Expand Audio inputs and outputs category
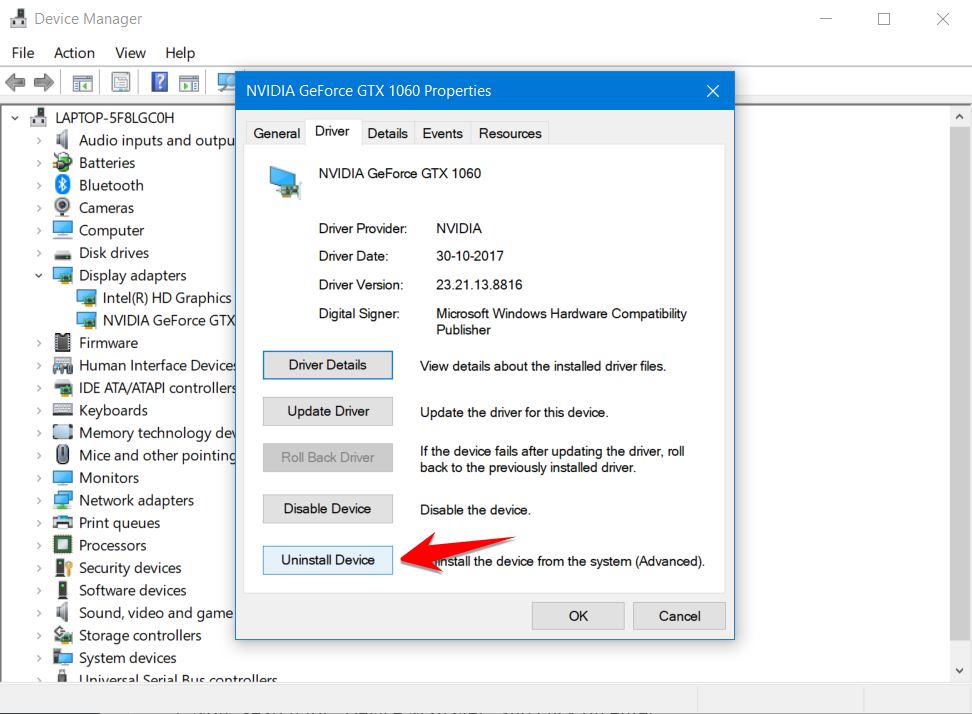 39,141
